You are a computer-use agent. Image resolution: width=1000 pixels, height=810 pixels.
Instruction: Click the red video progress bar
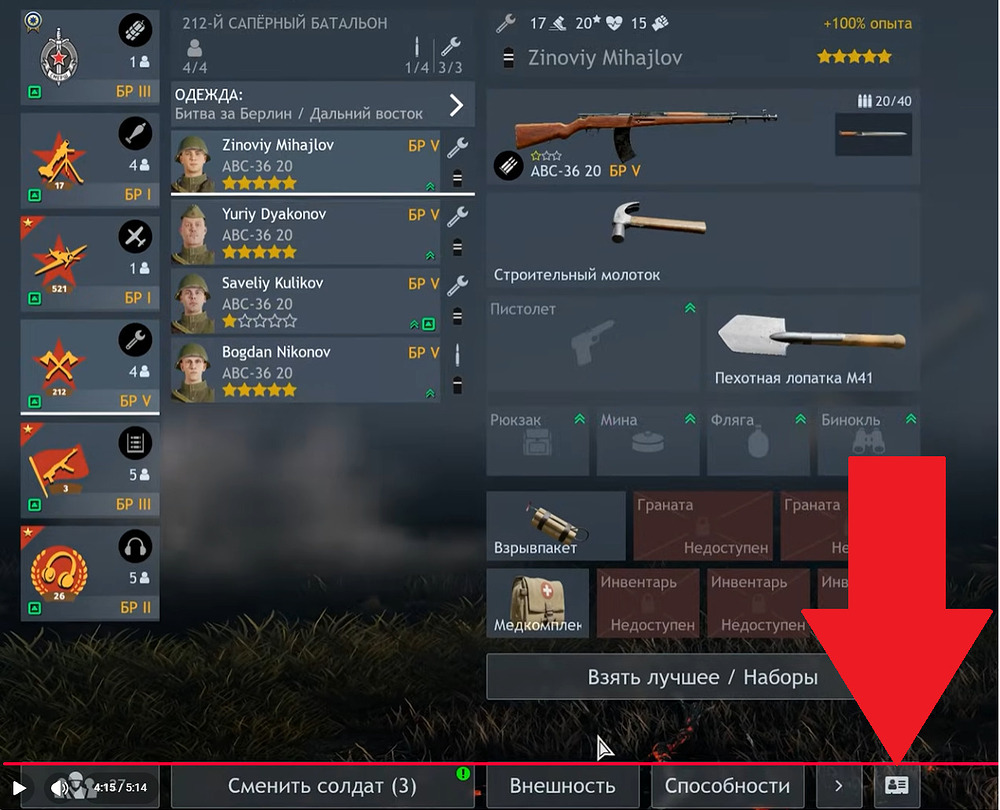(x=500, y=763)
